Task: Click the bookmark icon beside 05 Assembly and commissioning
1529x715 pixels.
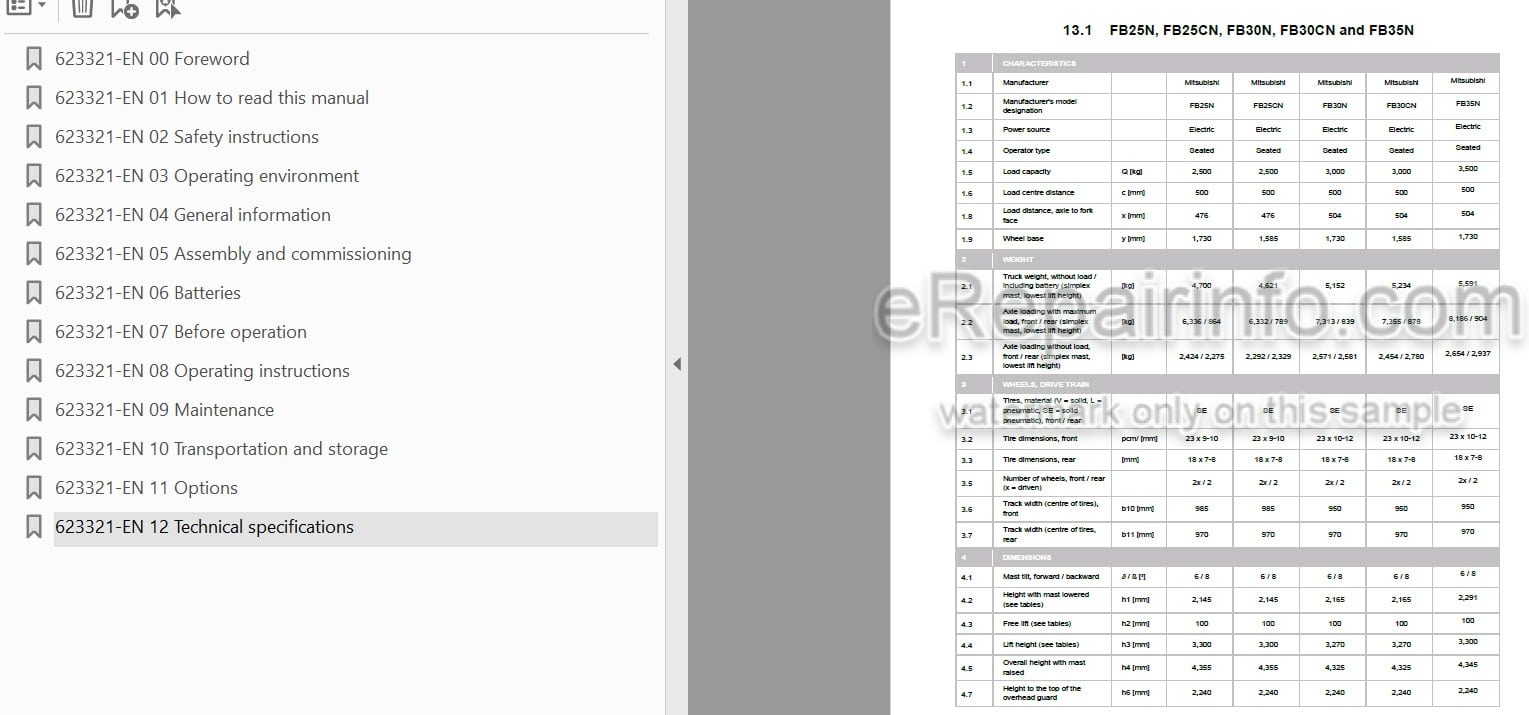Action: 34,254
